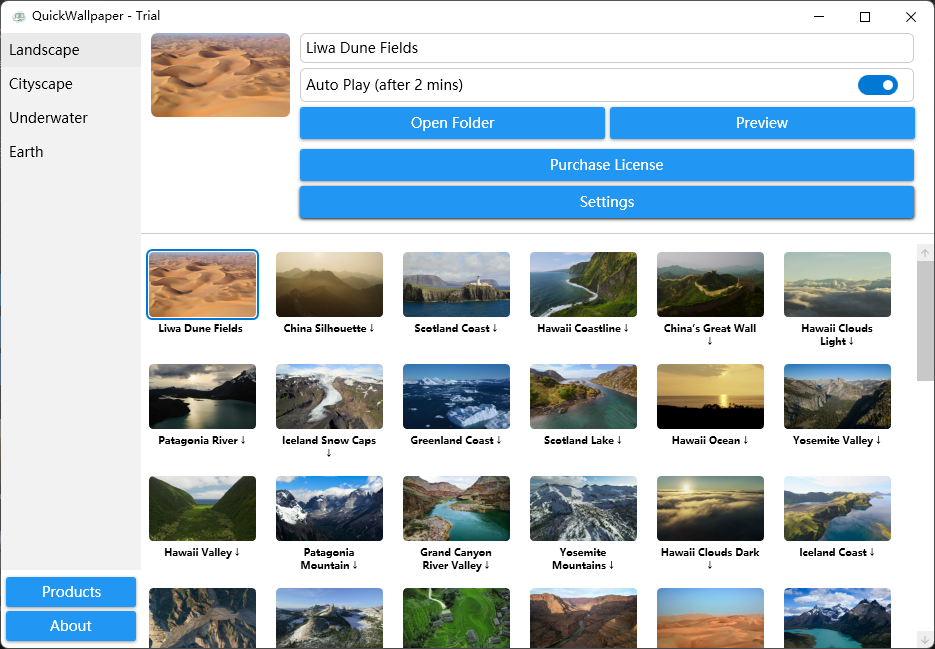Select the Hawaii Clouds Dark thumbnail
Viewport: 935px width, 649px height.
click(x=710, y=509)
